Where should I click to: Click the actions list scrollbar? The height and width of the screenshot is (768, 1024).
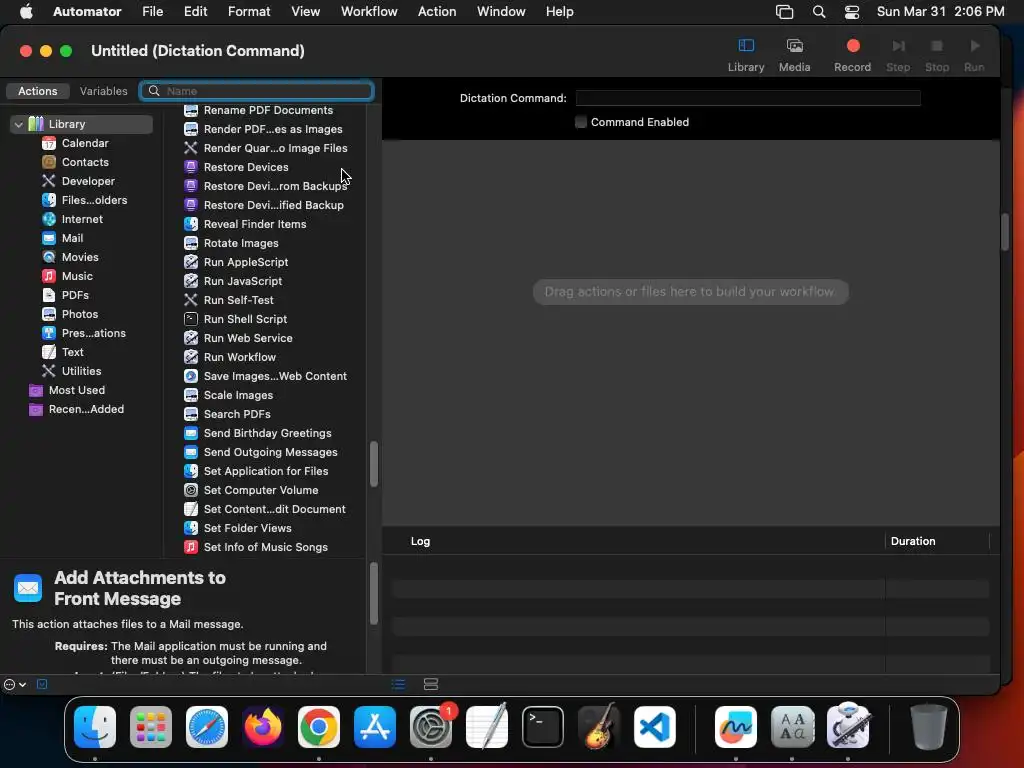(x=374, y=464)
